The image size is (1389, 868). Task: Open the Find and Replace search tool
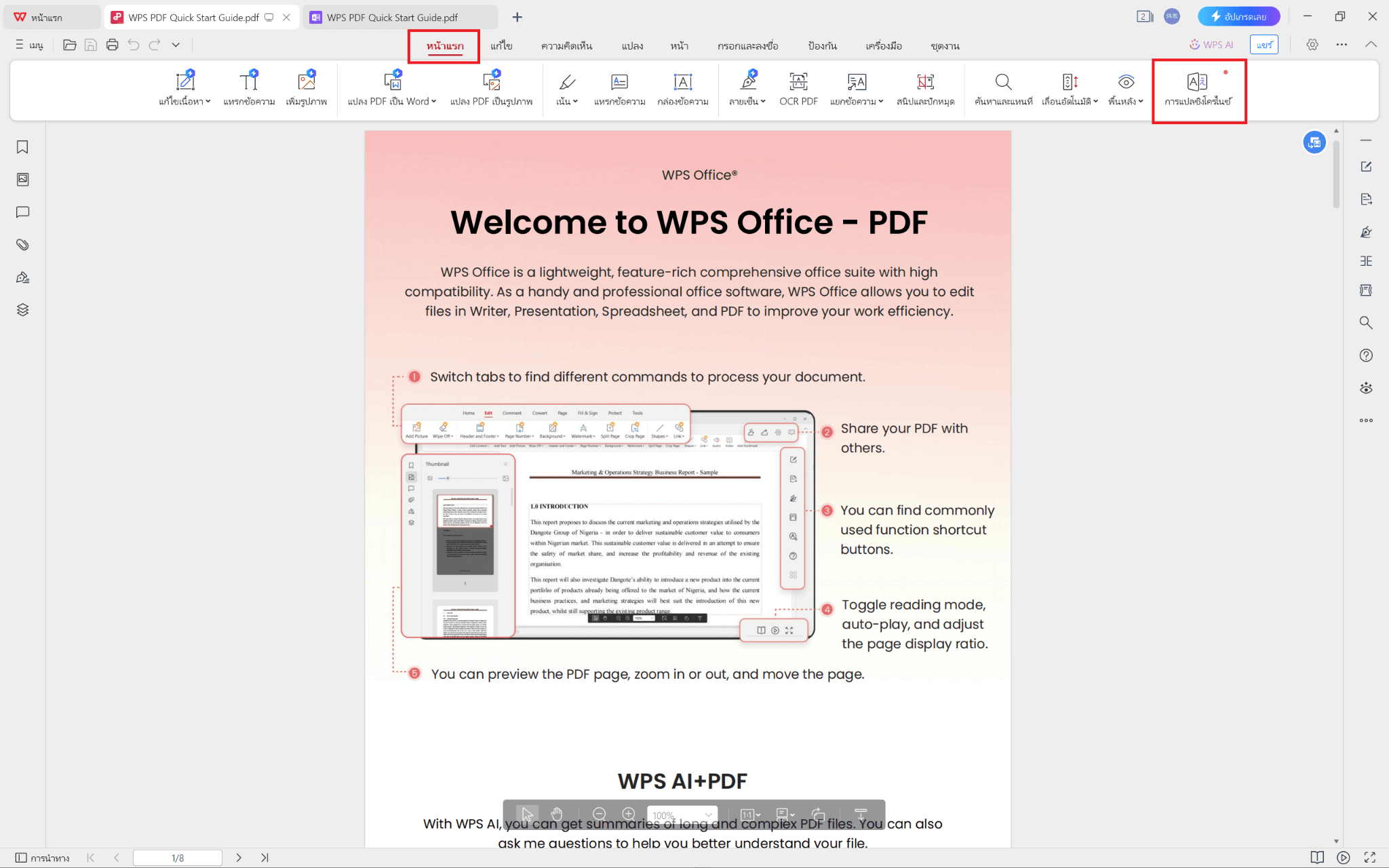point(1003,82)
